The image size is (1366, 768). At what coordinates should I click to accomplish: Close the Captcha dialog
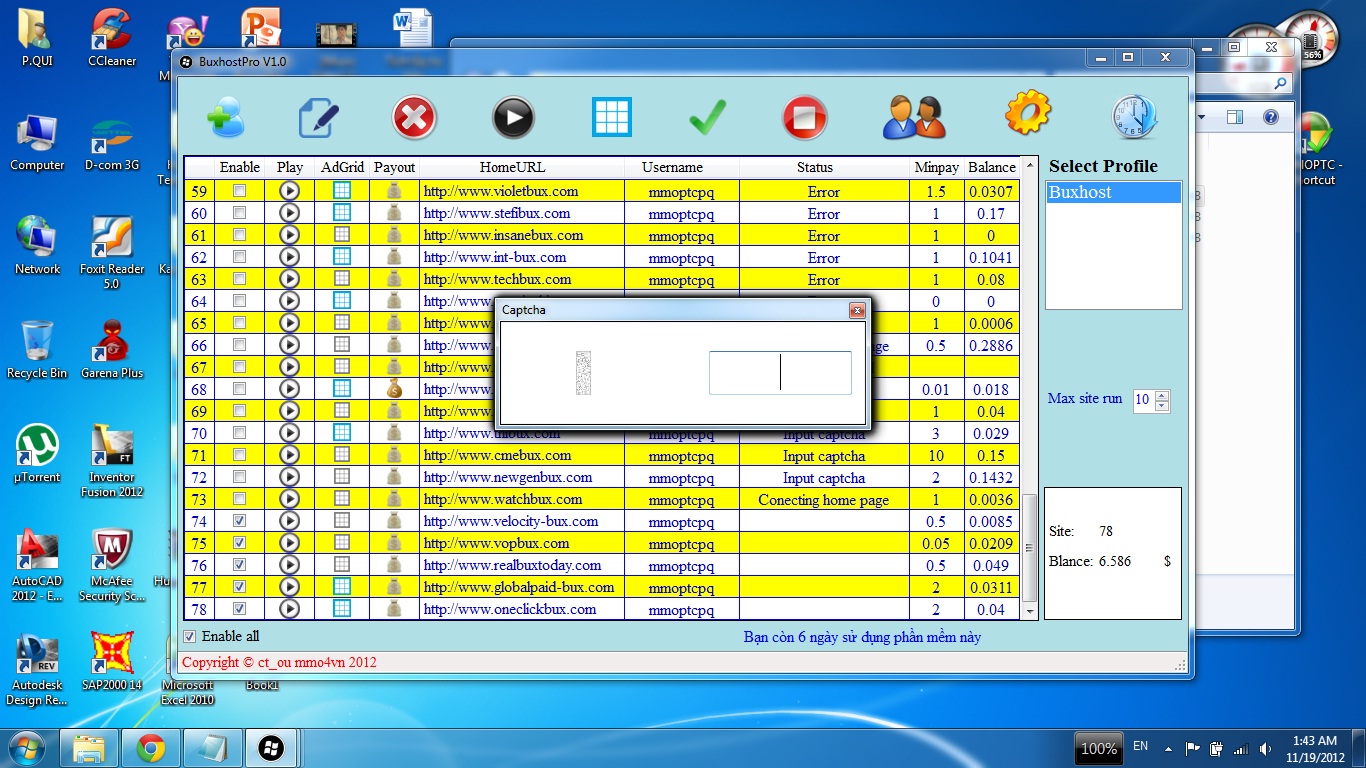[x=857, y=310]
